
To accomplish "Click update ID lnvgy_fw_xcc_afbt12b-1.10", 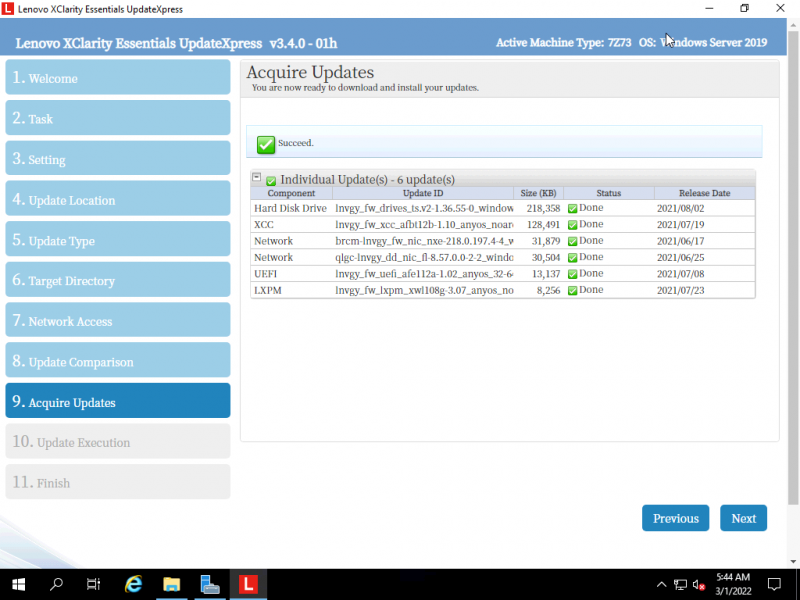I will pos(424,224).
